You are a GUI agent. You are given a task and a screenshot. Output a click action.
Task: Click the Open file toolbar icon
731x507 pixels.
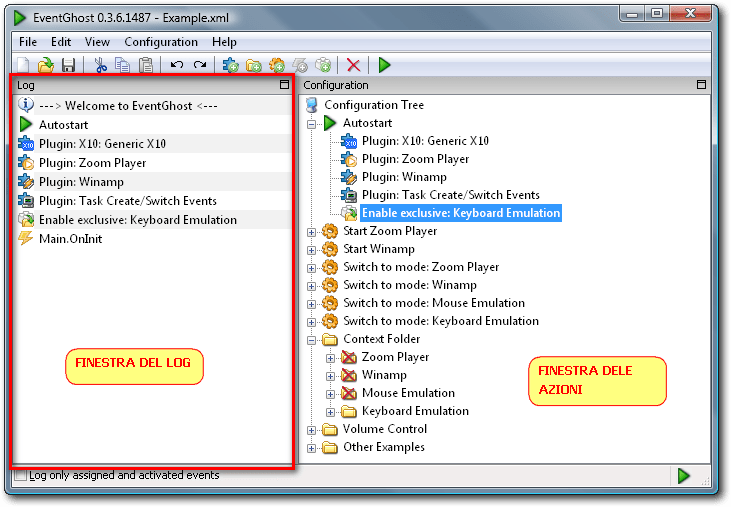46,65
